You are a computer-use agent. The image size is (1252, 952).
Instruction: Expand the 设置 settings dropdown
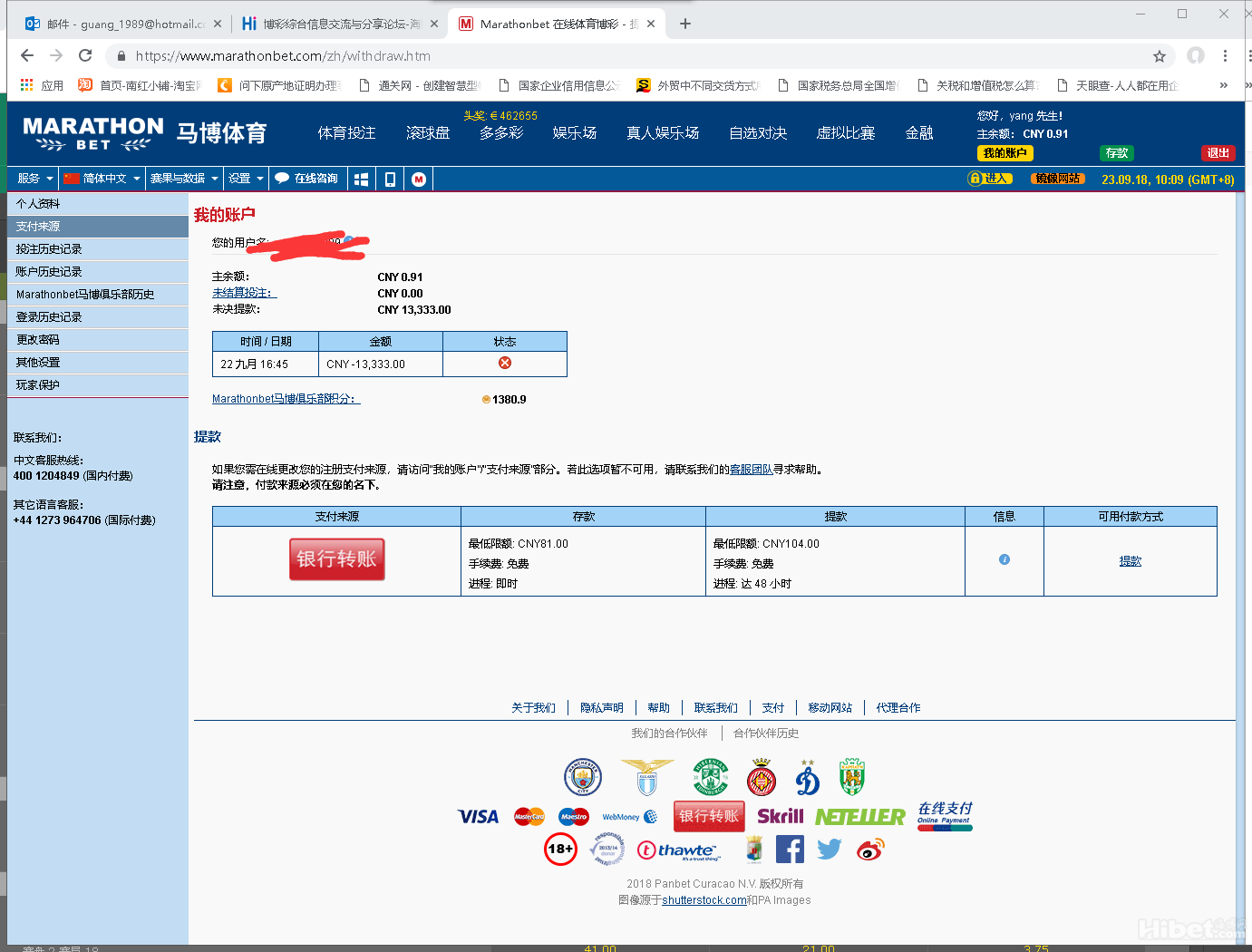tap(246, 179)
